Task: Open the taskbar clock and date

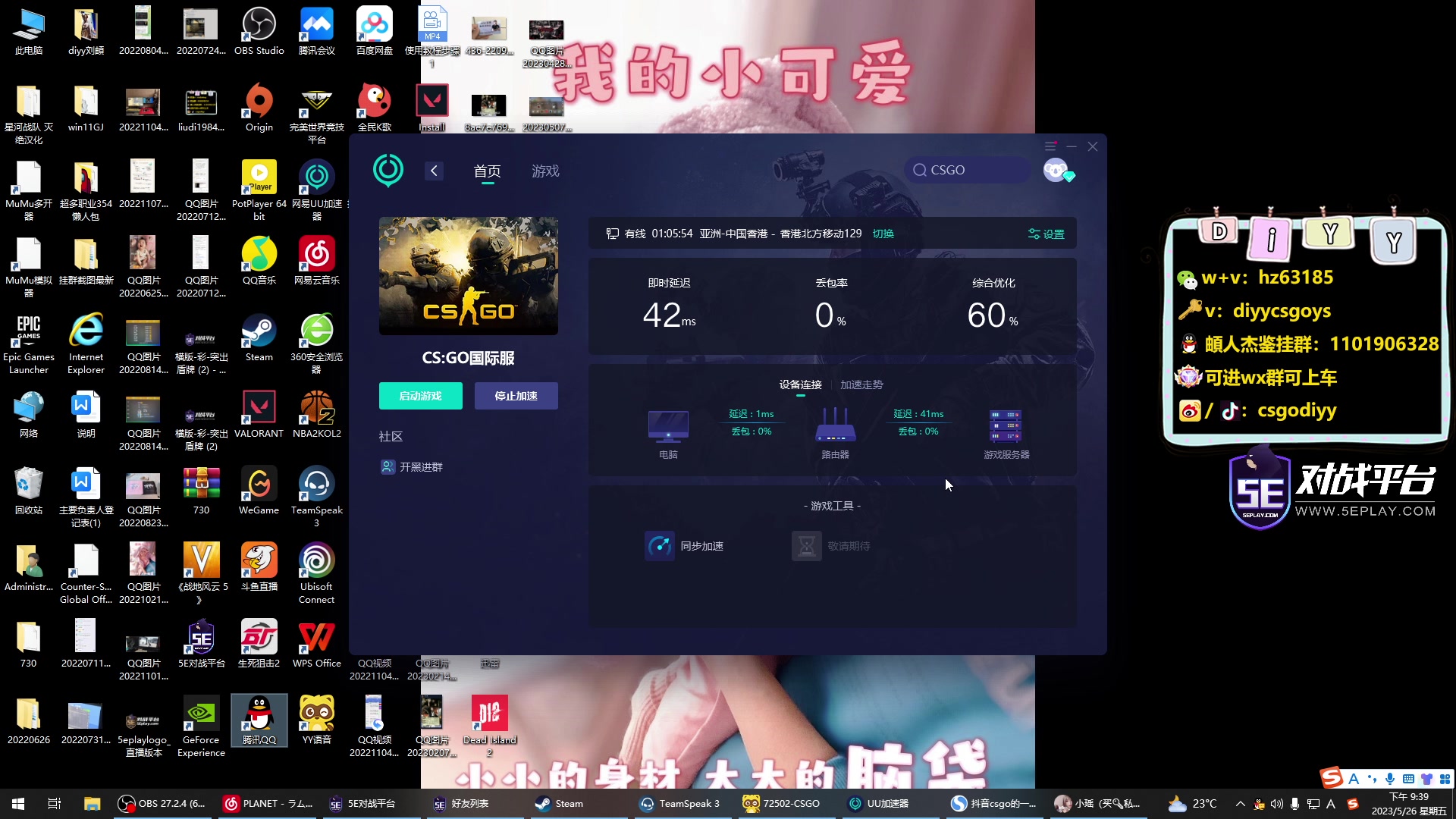Action: (1408, 804)
